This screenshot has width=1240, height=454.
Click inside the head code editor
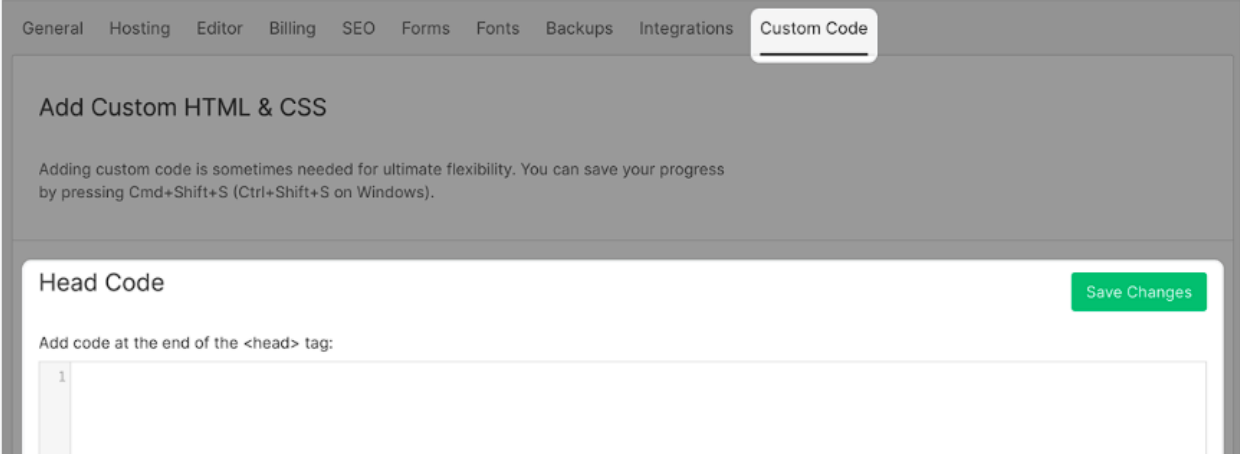pyautogui.click(x=638, y=408)
